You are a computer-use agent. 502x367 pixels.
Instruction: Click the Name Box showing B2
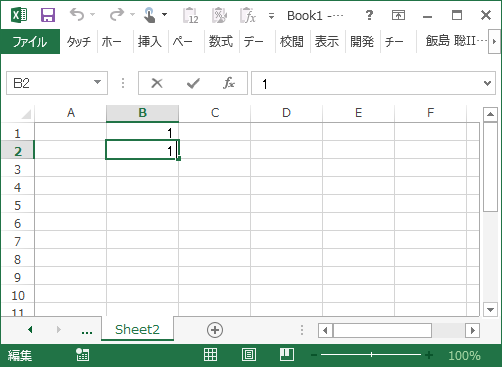tap(50, 83)
